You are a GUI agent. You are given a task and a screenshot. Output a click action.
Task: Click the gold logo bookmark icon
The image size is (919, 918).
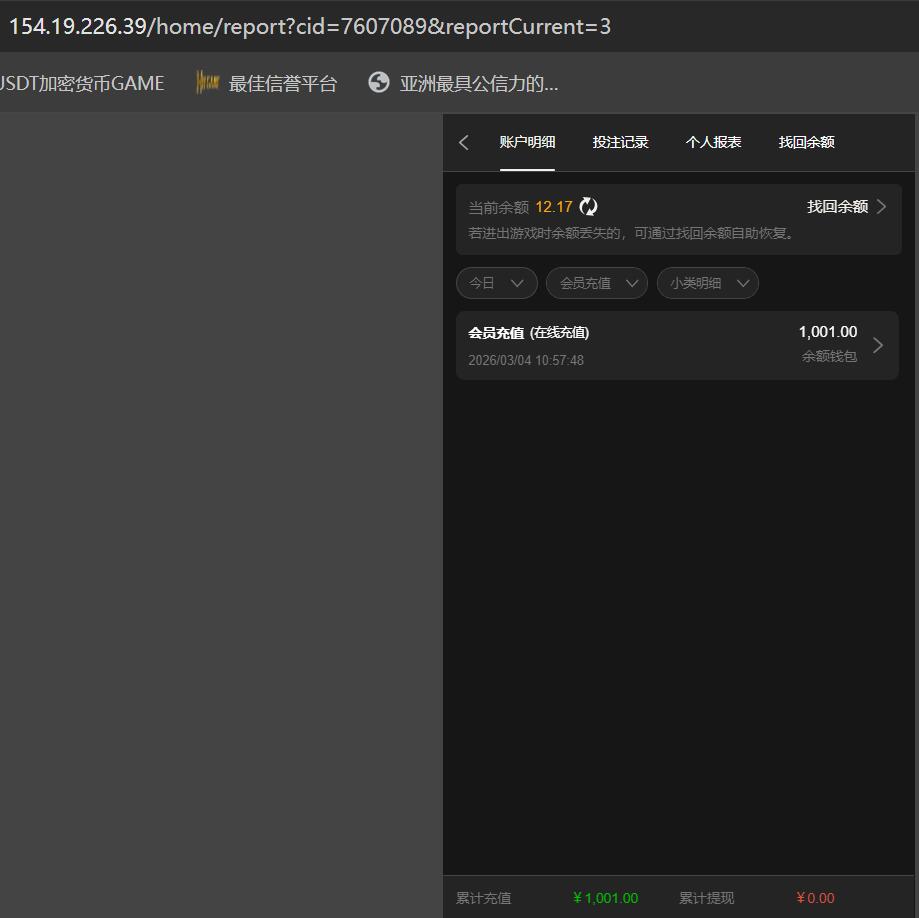[x=207, y=83]
